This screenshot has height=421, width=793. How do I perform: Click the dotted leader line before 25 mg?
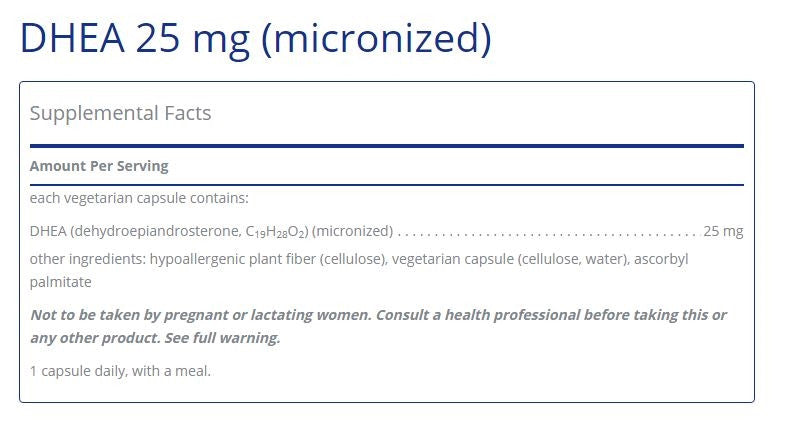click(545, 232)
